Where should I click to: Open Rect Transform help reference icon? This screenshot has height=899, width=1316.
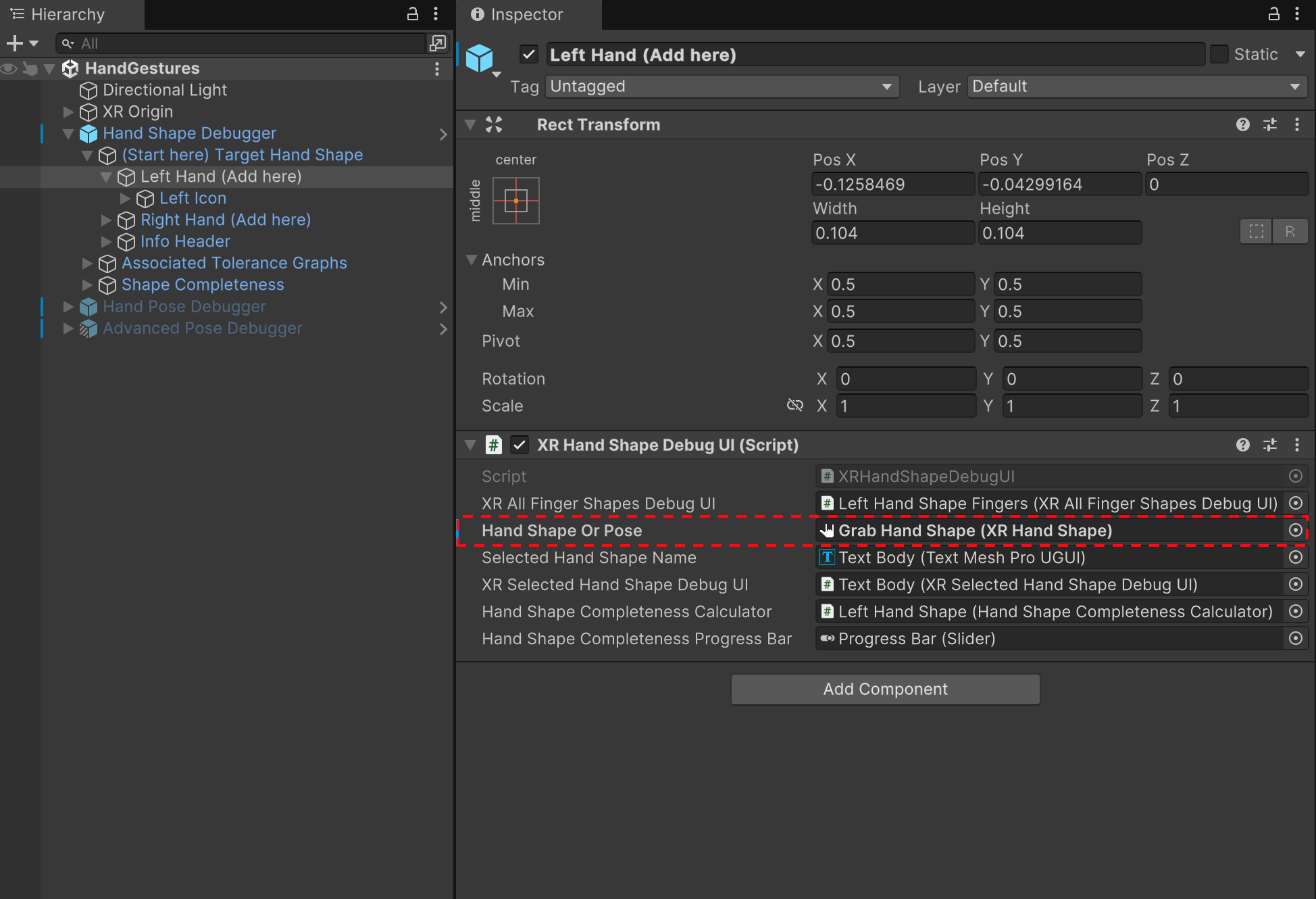pyautogui.click(x=1242, y=124)
